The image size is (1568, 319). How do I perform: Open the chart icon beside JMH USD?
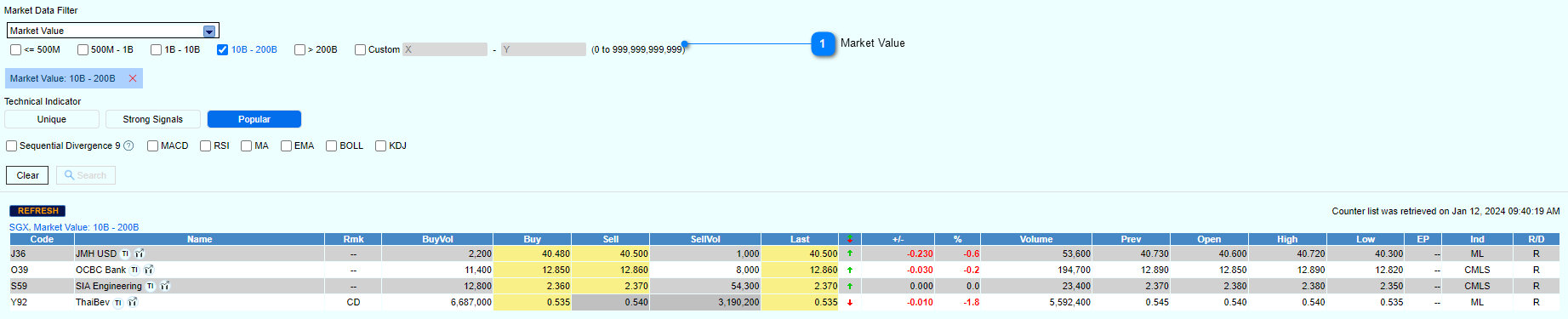tap(140, 253)
